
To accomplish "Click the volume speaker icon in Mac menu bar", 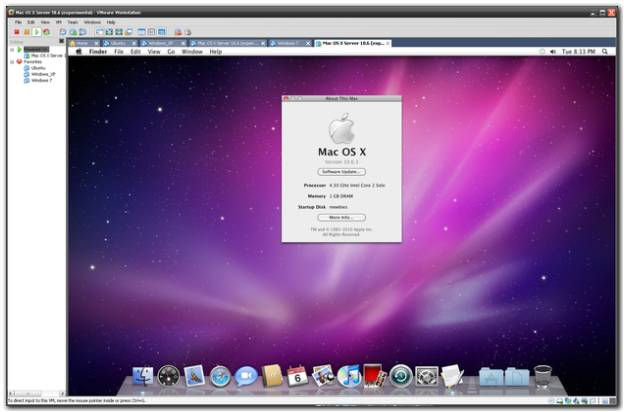I will tap(553, 51).
